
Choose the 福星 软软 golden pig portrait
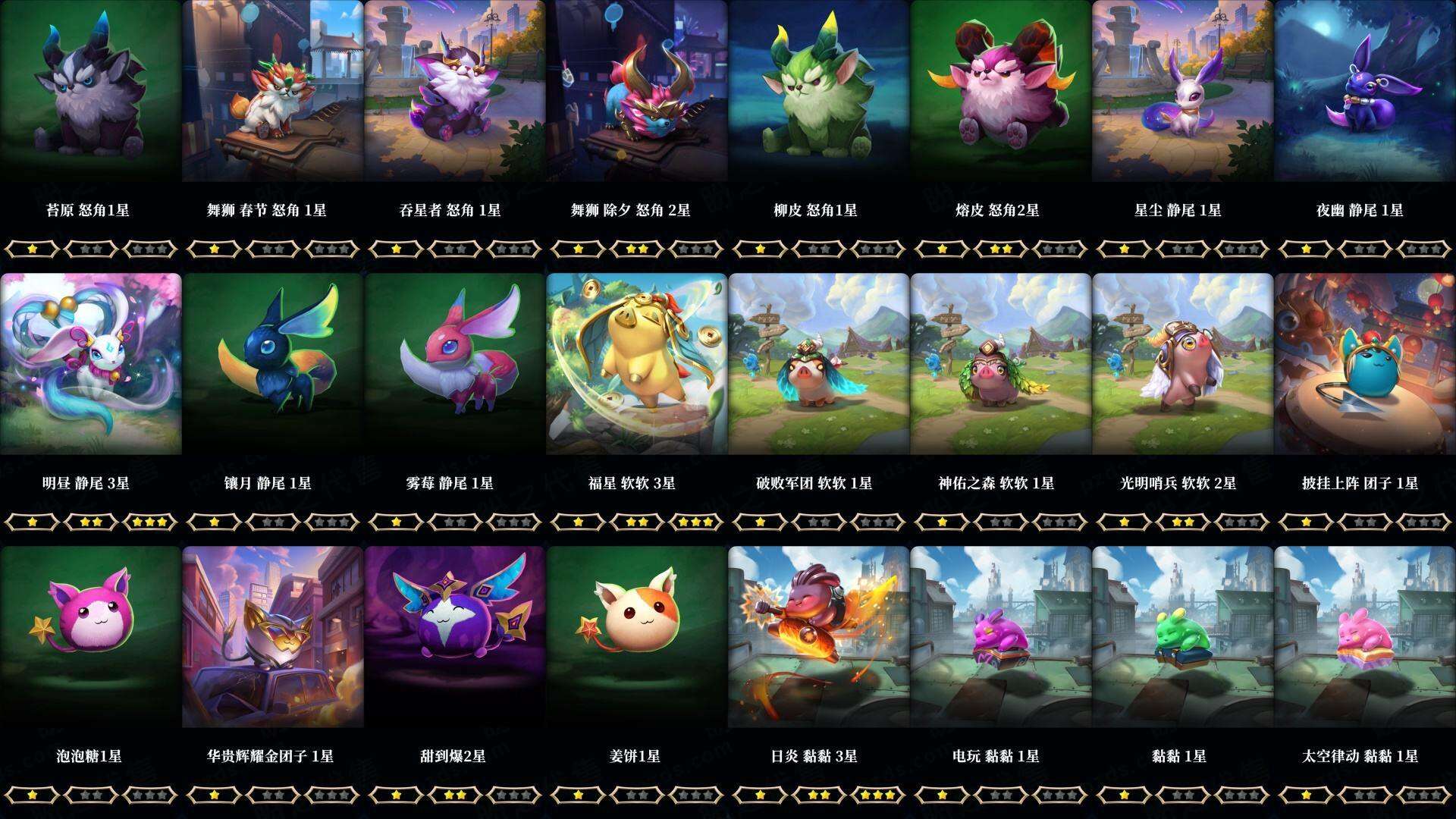(637, 364)
